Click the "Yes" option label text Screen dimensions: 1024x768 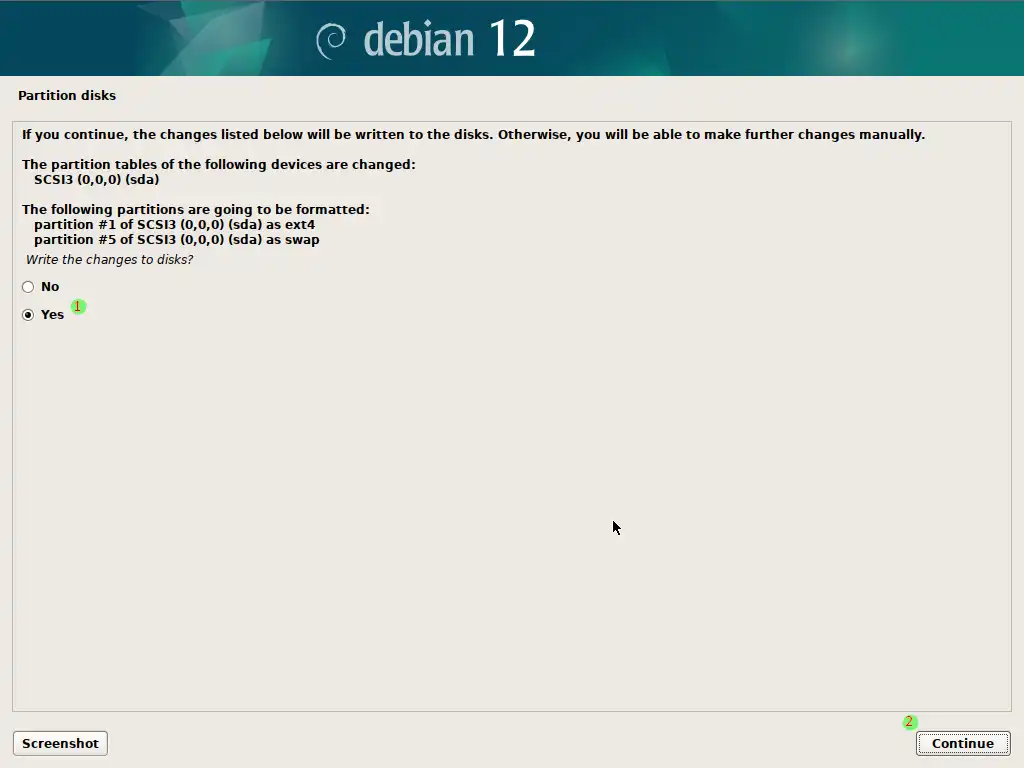(52, 315)
